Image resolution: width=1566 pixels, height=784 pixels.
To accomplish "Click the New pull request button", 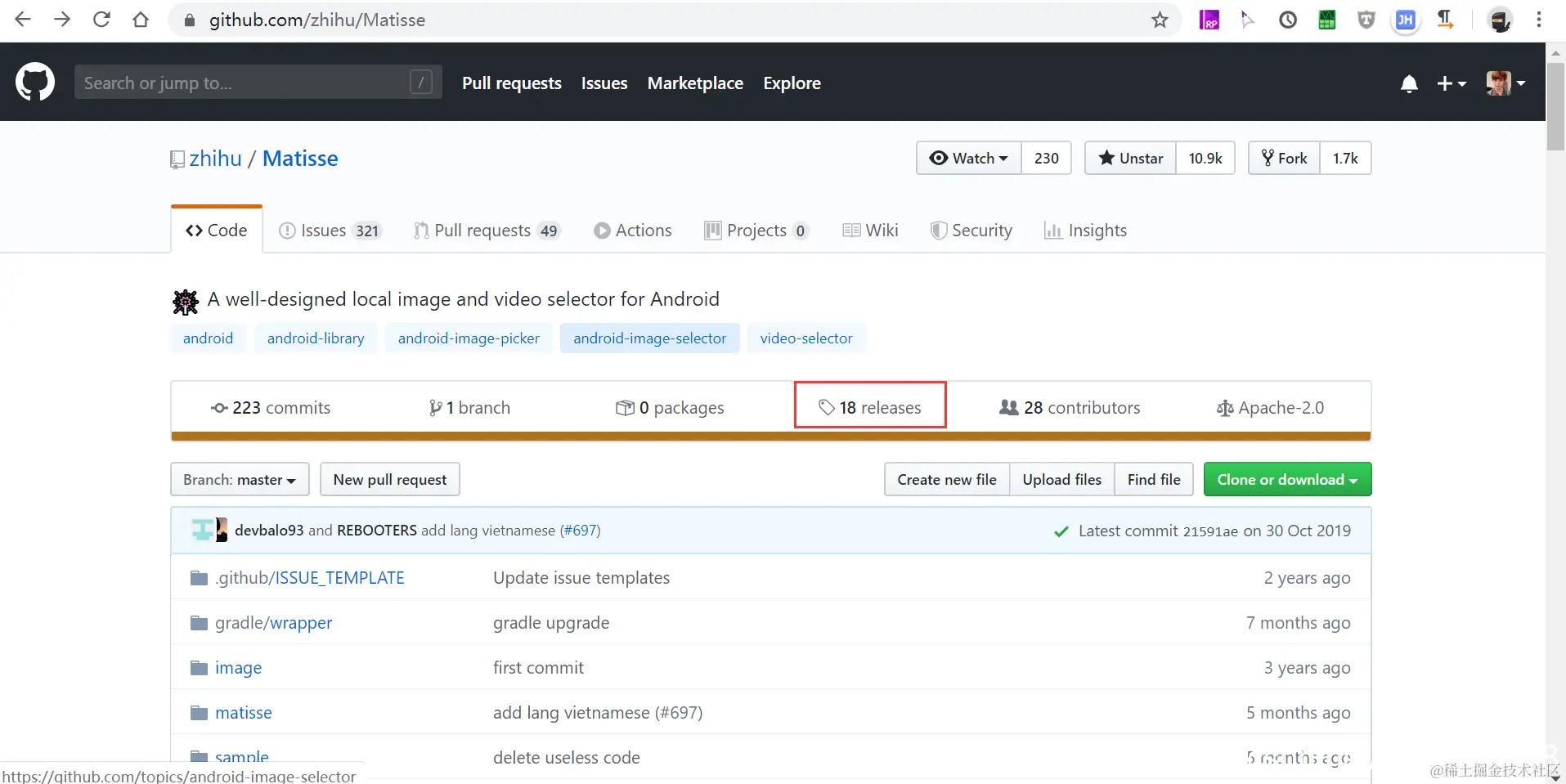I will coord(390,479).
